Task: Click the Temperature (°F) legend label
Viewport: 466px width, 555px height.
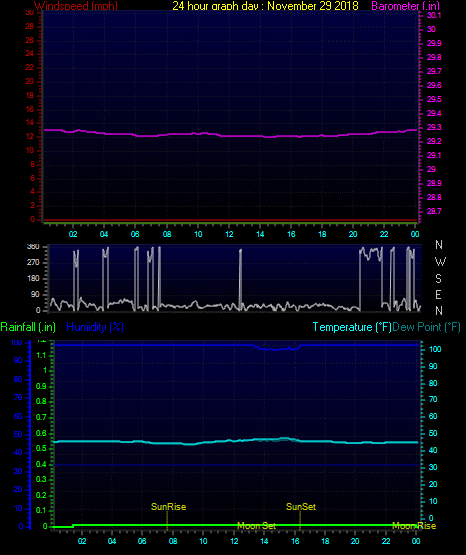Action: (352, 327)
